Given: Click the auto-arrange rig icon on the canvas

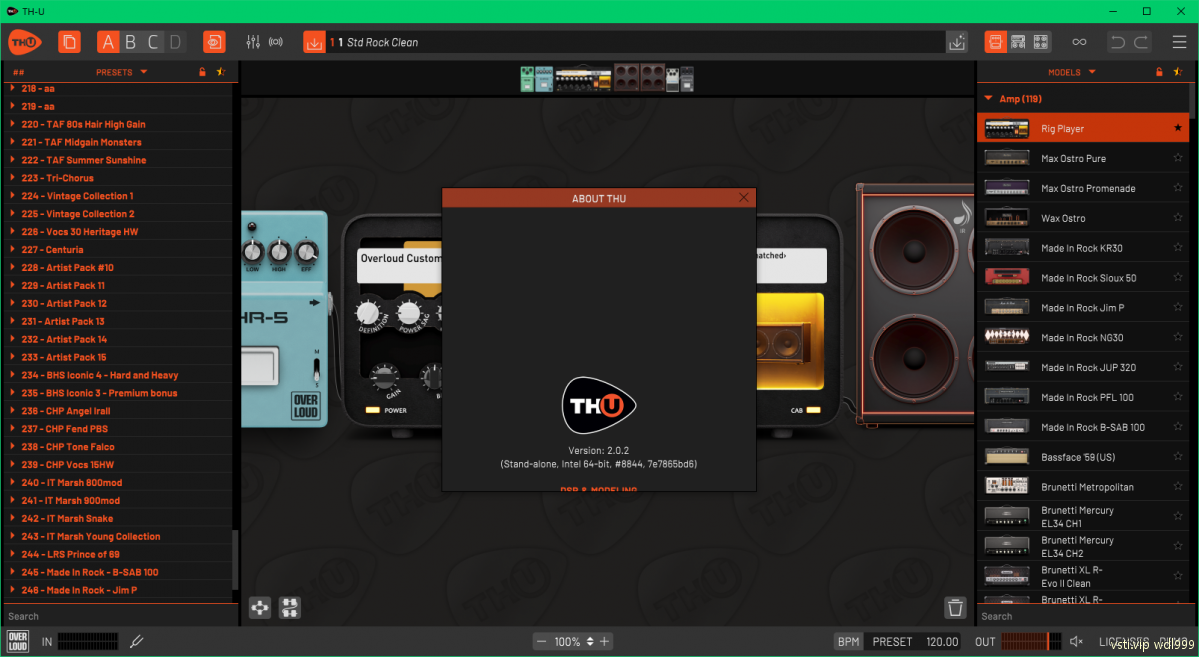Looking at the screenshot, I should pos(290,608).
